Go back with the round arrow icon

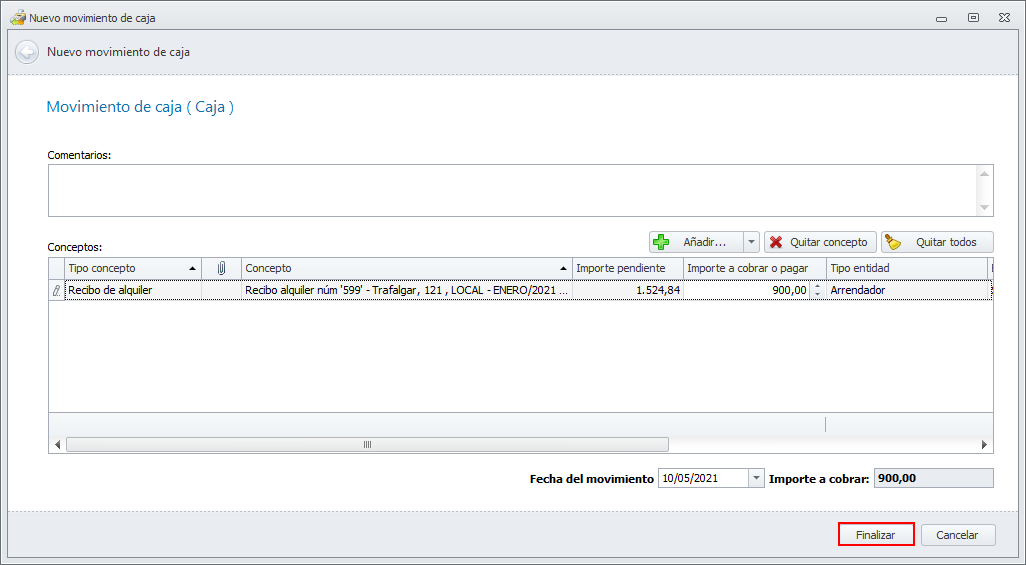27,52
